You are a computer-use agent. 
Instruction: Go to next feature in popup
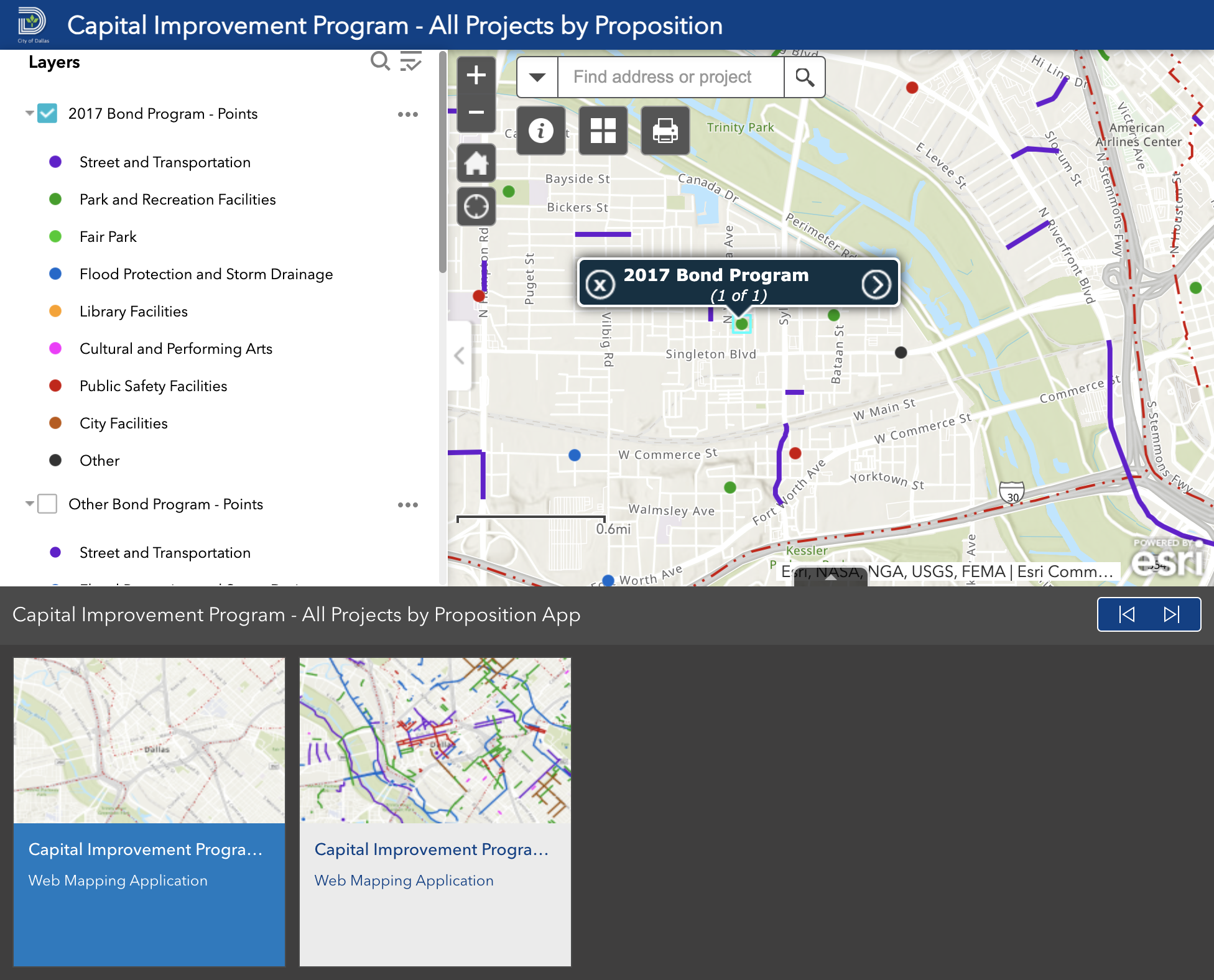click(876, 285)
